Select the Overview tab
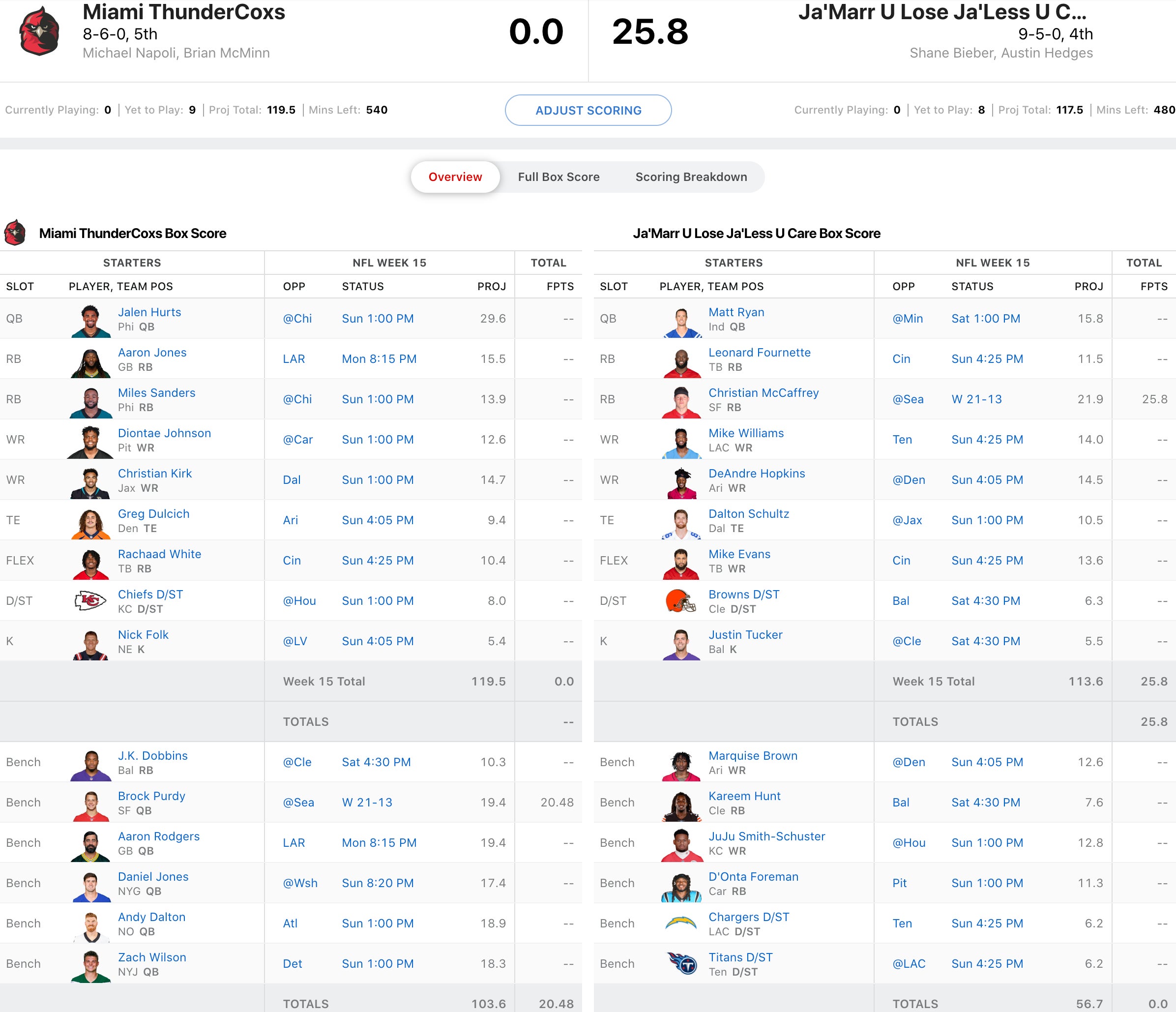This screenshot has height=1012, width=1176. [x=455, y=177]
